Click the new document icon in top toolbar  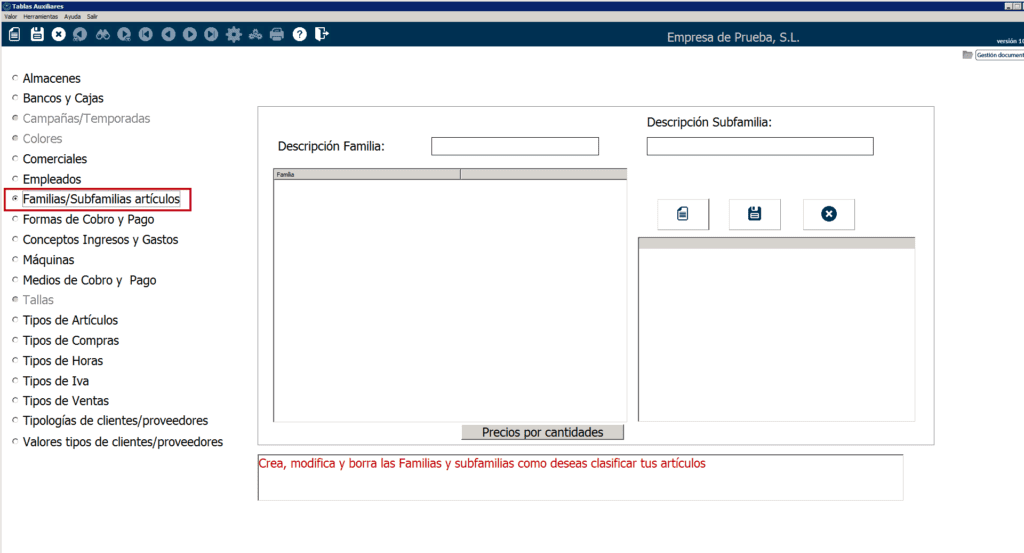(x=14, y=35)
